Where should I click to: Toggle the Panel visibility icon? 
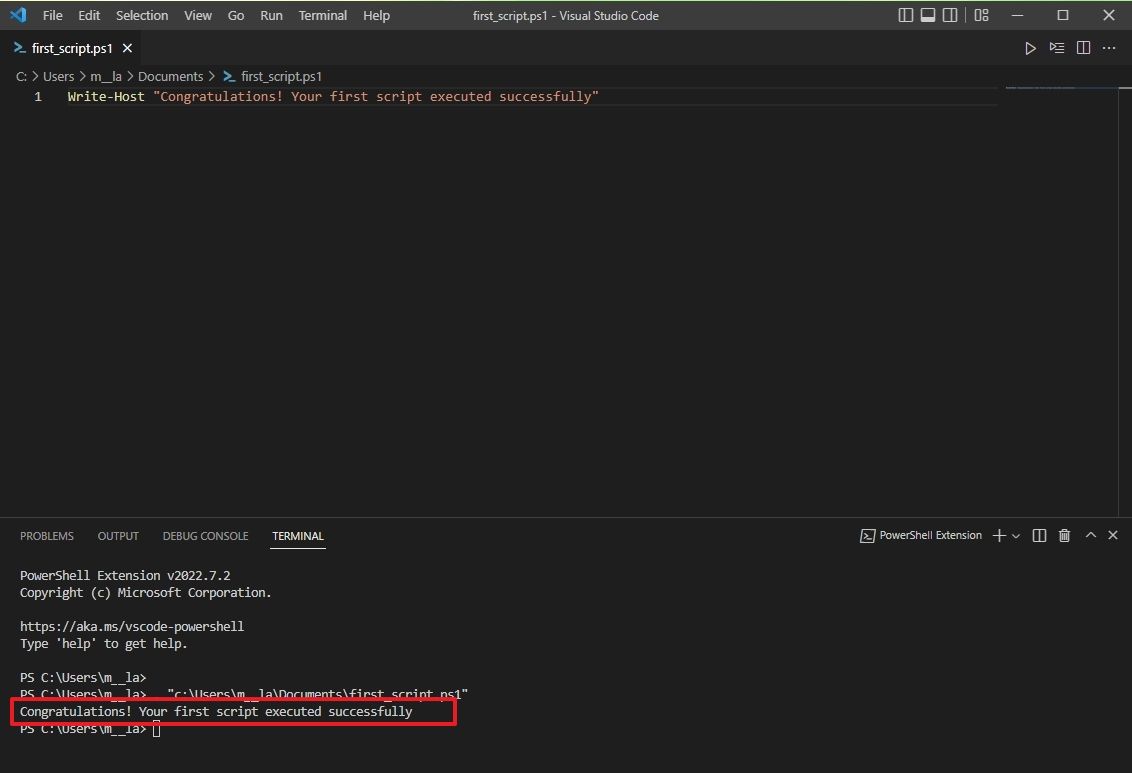[926, 15]
